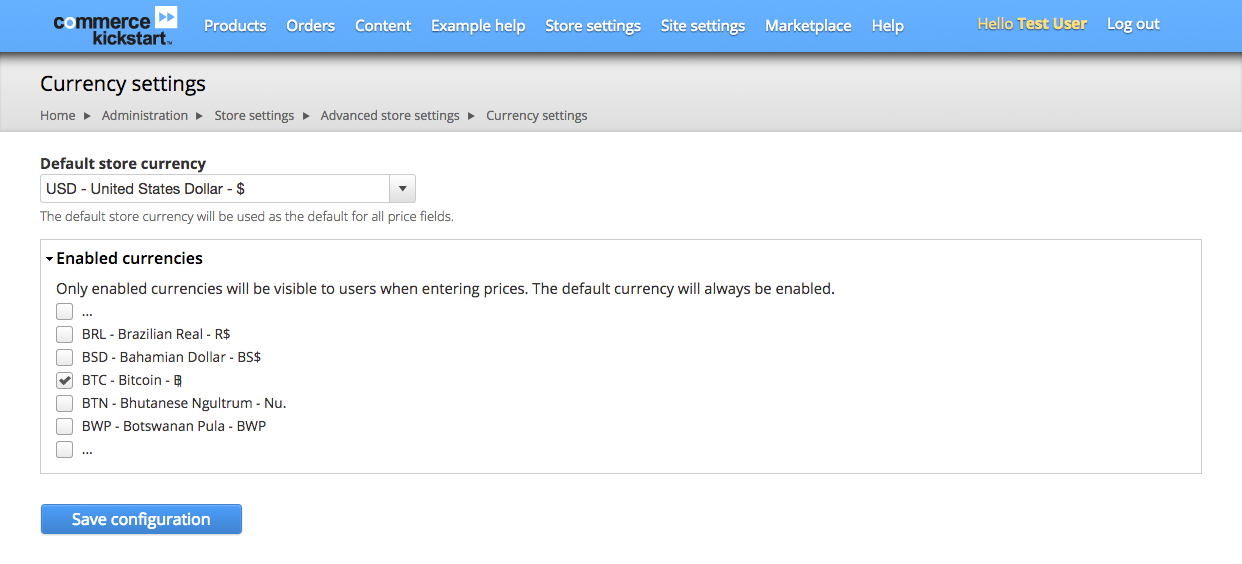Enable BWP - Botswanan Pula currency
Image resolution: width=1242 pixels, height=564 pixels.
[x=64, y=426]
